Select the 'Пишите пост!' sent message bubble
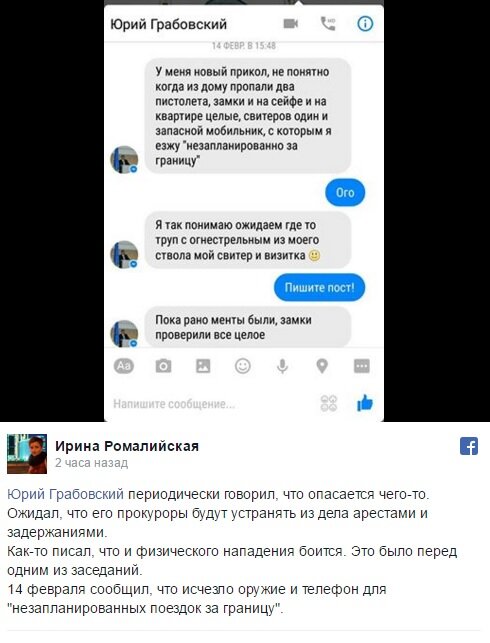 [x=319, y=287]
